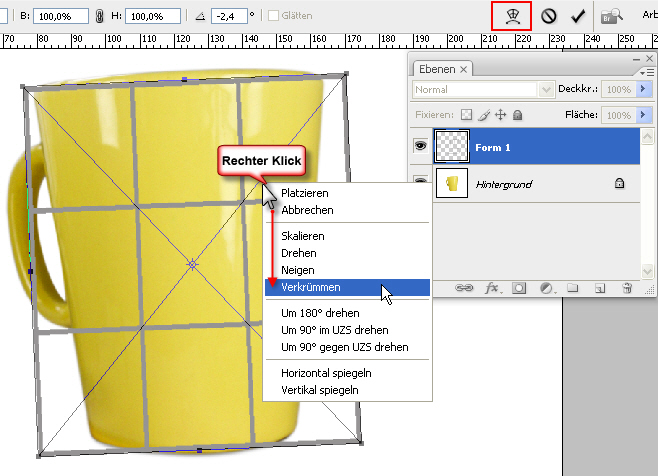Click the delete layer trash icon
658x476 pixels.
(626, 288)
